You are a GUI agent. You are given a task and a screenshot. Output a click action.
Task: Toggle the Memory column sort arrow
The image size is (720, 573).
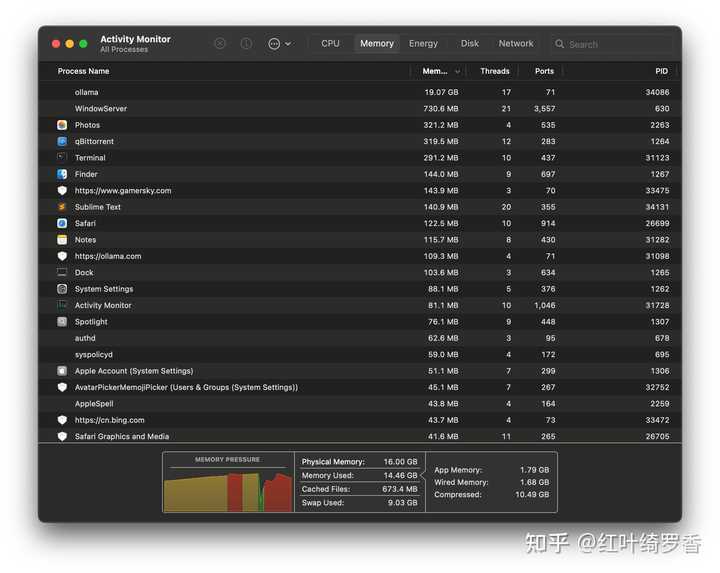point(457,72)
